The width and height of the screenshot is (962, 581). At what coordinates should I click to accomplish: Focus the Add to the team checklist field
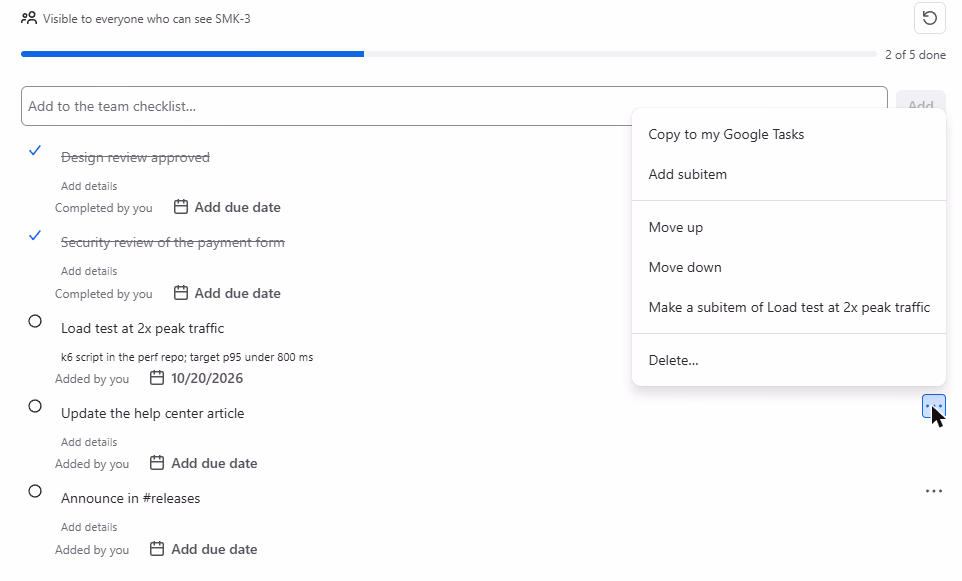pos(454,106)
